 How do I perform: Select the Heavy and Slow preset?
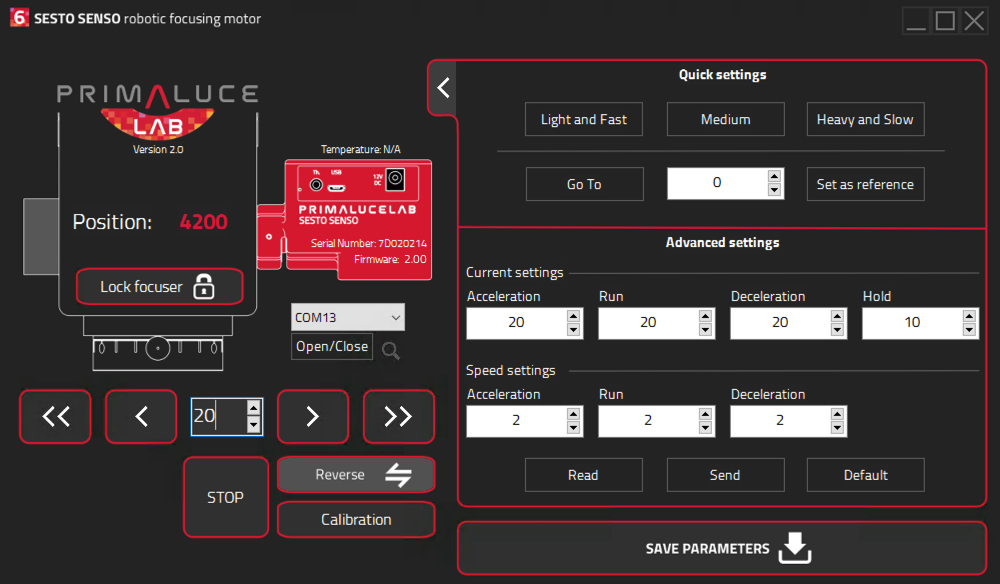coord(865,119)
